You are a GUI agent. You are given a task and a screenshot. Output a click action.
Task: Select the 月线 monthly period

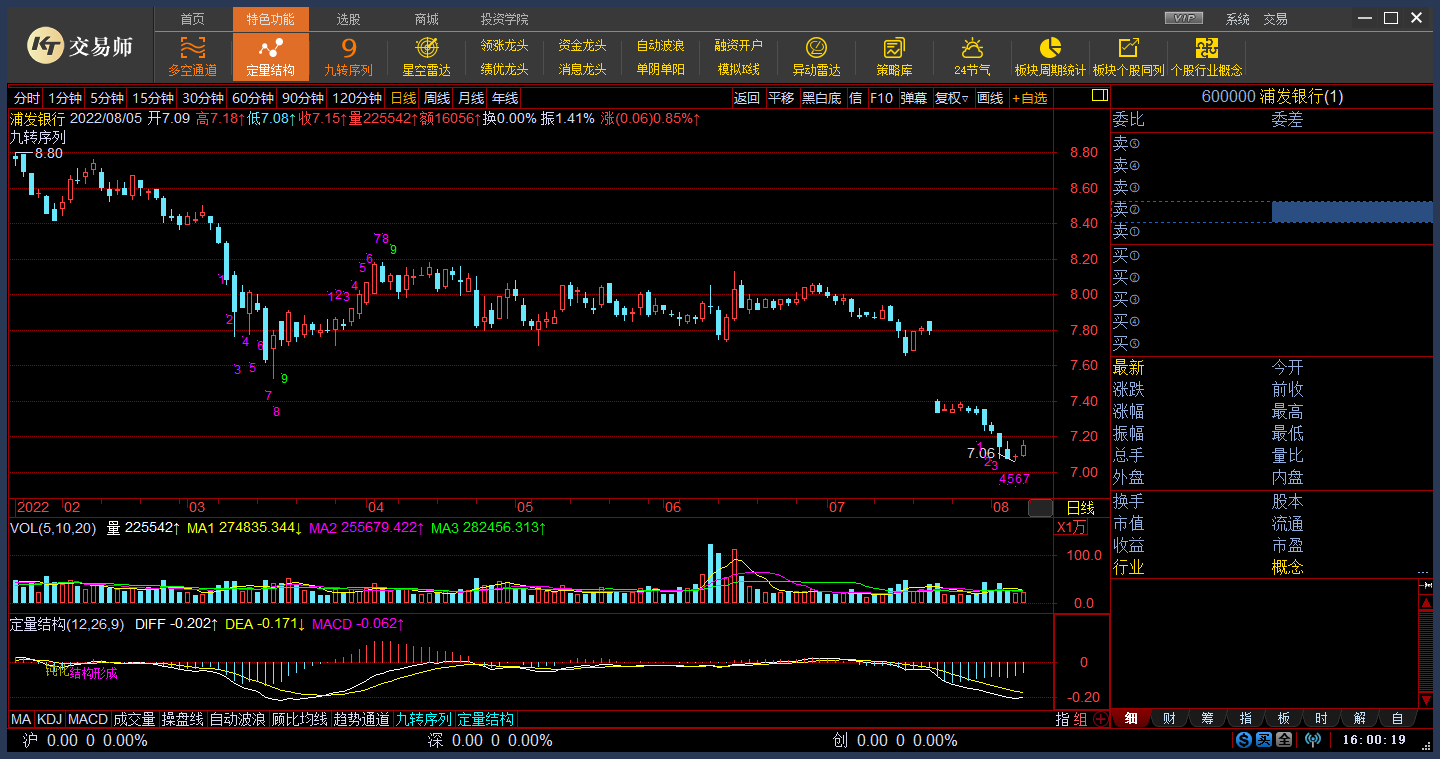point(471,97)
